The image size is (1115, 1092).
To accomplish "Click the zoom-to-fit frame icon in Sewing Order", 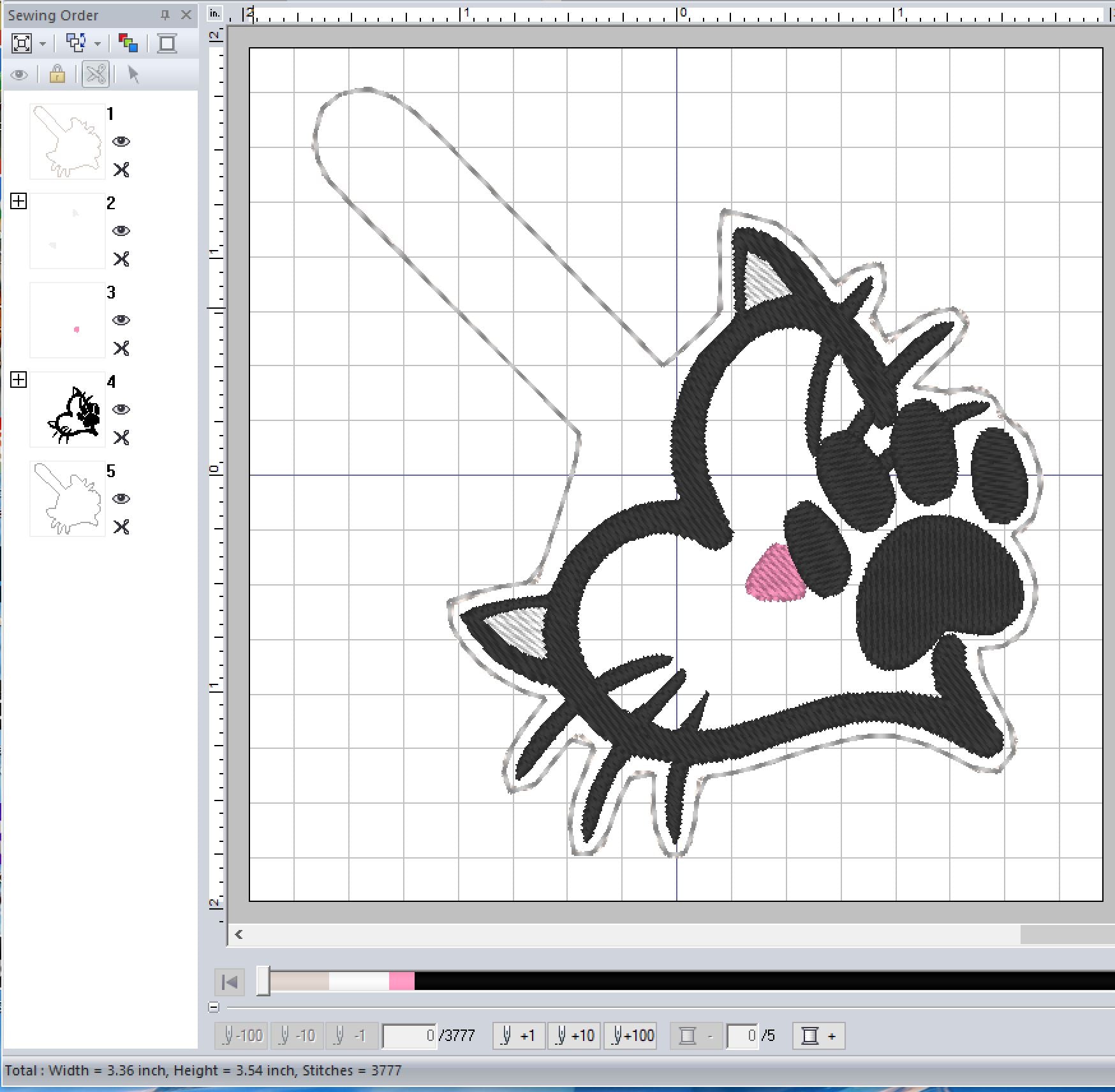I will (x=22, y=43).
